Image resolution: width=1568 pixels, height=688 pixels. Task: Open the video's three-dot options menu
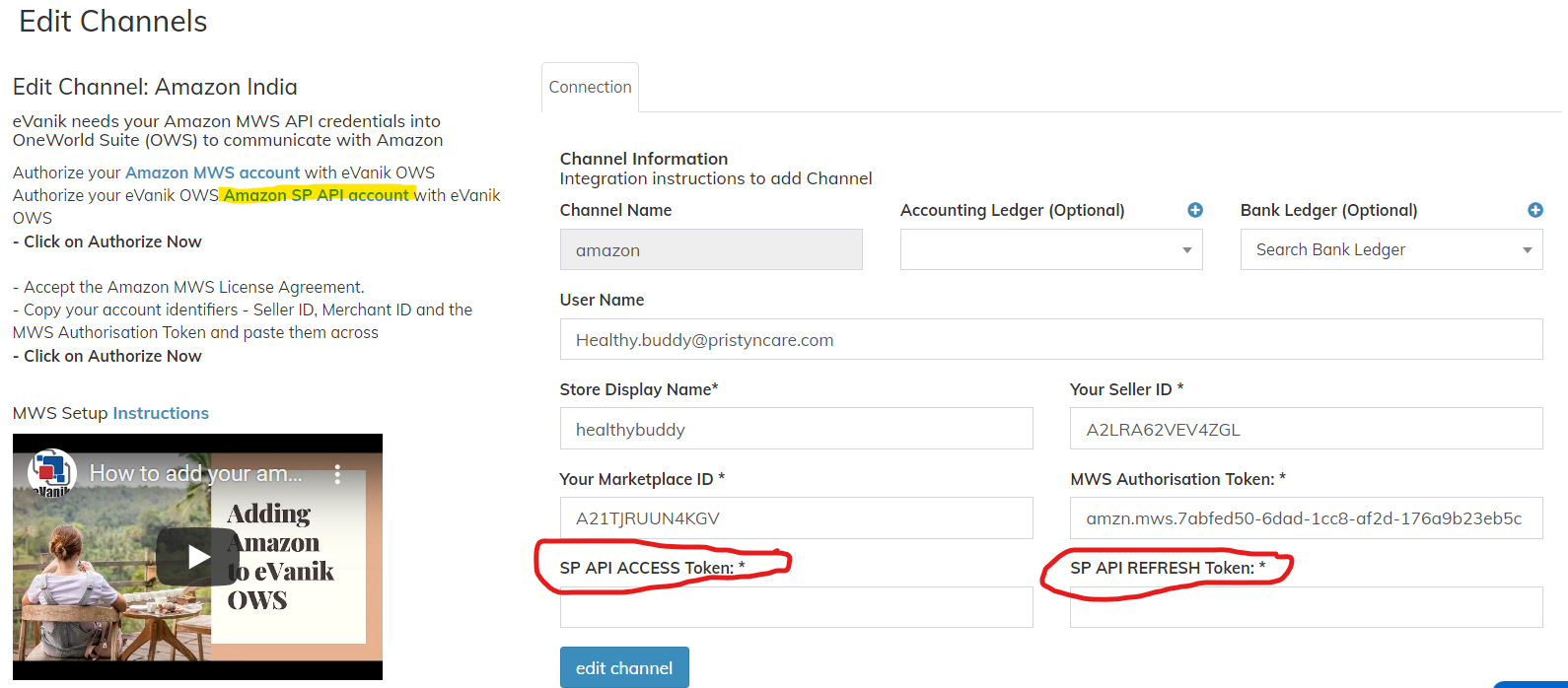[337, 474]
